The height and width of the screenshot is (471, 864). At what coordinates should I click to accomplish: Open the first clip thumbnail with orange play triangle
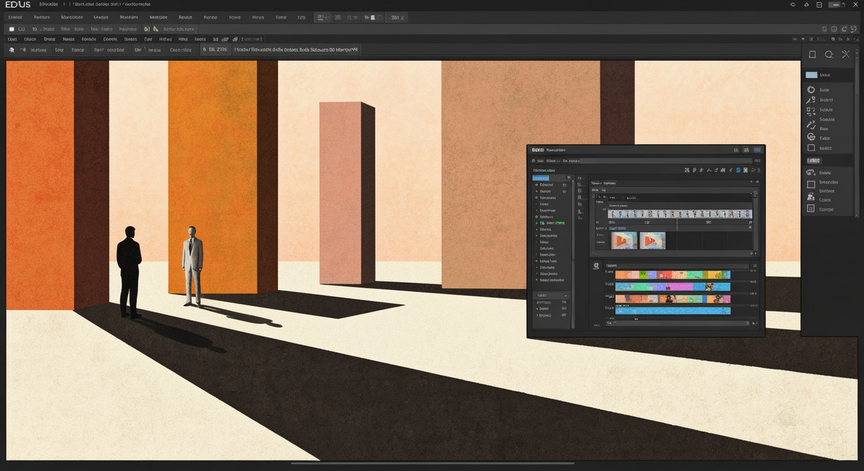pos(624,241)
